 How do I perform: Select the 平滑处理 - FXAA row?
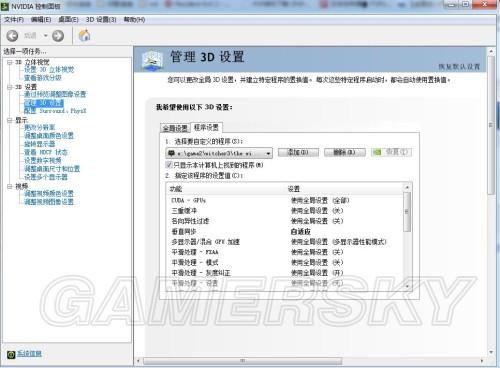(x=285, y=252)
